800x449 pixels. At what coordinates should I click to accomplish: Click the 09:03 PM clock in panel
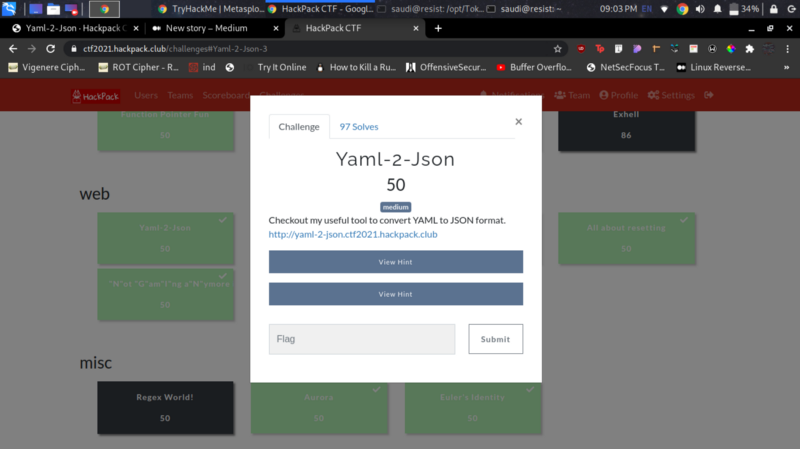pos(618,9)
